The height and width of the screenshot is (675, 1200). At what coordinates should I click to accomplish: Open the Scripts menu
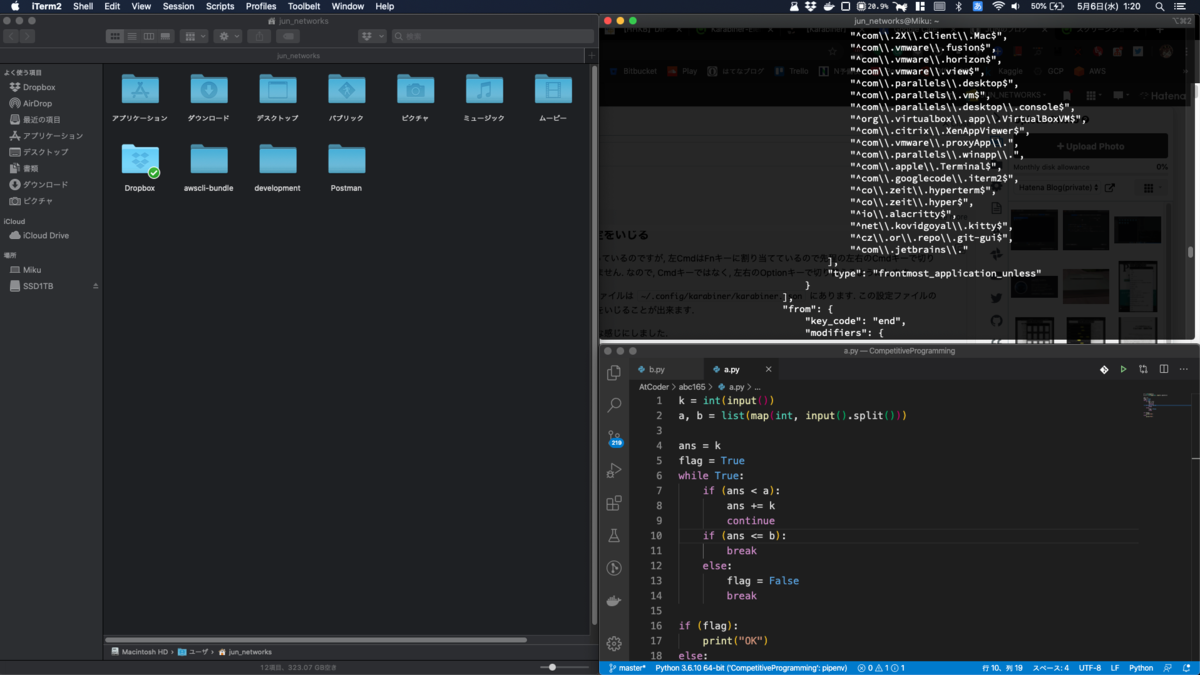220,6
